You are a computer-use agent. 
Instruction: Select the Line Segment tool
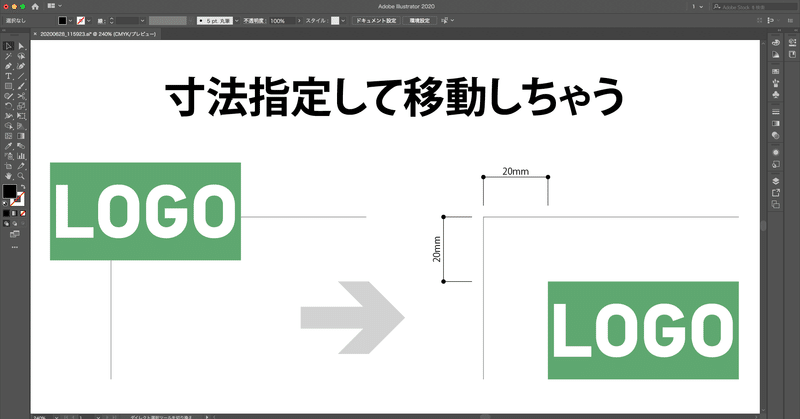(21, 76)
